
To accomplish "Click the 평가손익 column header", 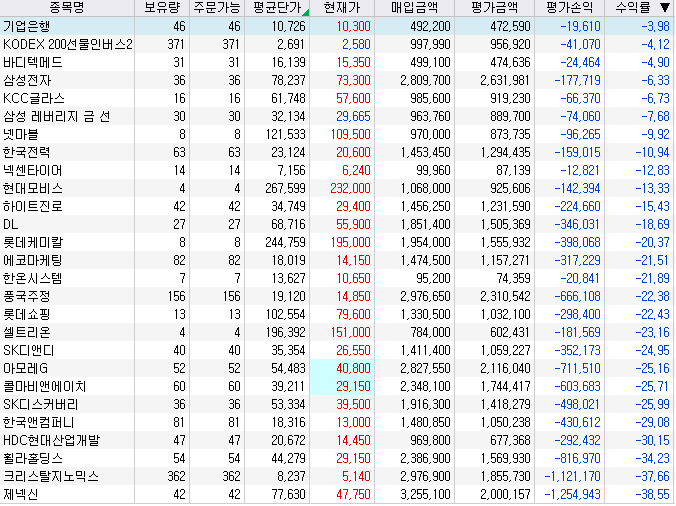I will (x=569, y=7).
